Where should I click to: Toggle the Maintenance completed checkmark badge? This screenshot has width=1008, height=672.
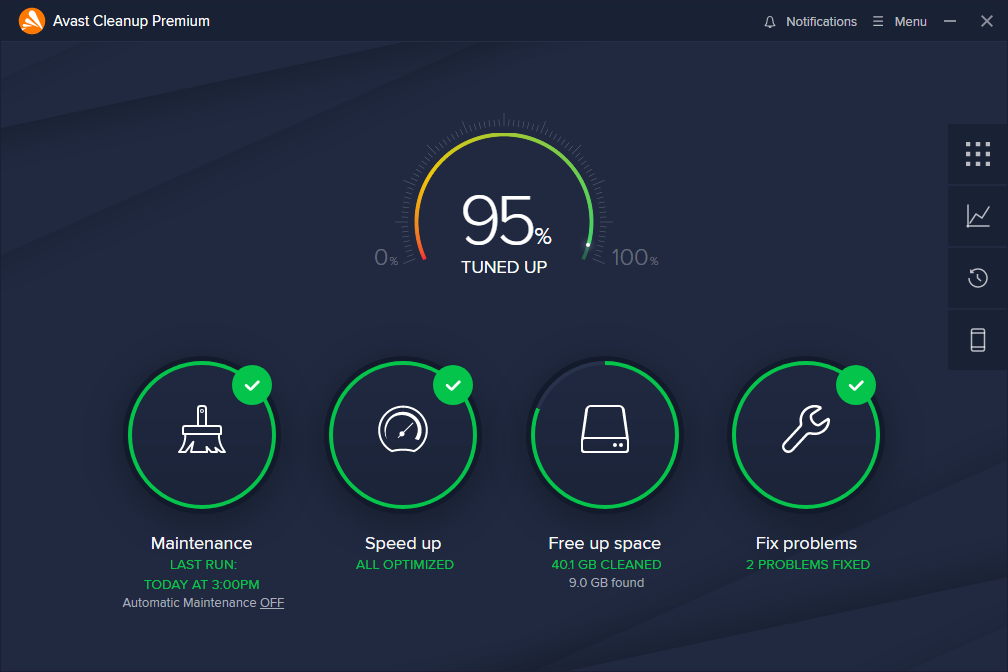[x=252, y=384]
